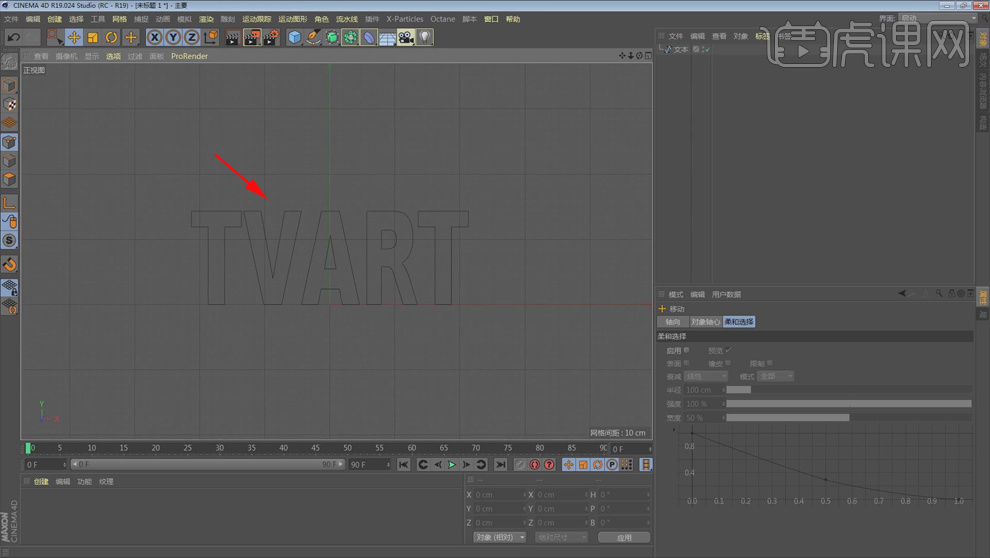Toggle the Enable Snap magnet icon
Screen dimensions: 990x558
coord(9,264)
